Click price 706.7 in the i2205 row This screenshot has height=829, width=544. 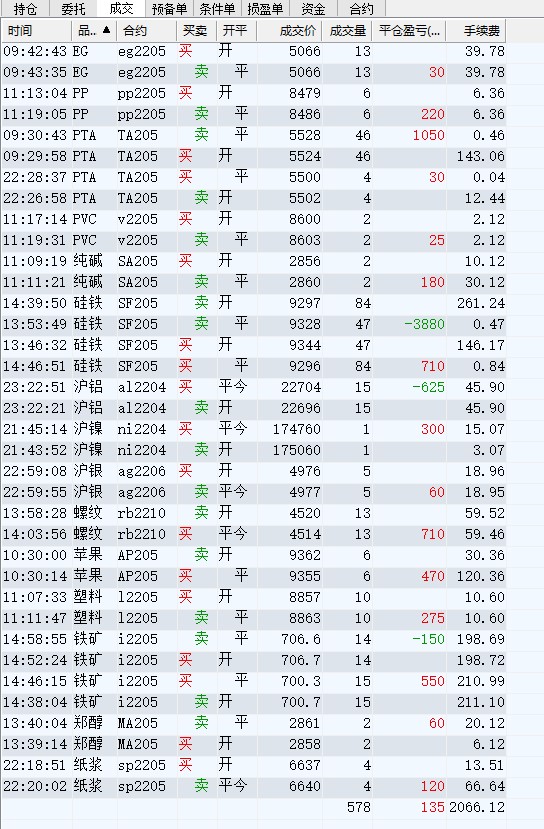[x=301, y=660]
